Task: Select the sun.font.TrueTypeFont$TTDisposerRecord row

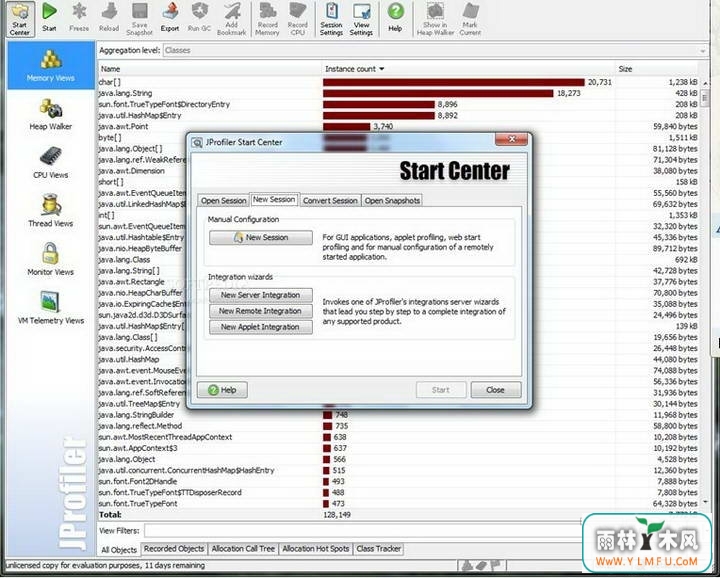Action: pyautogui.click(x=398, y=493)
